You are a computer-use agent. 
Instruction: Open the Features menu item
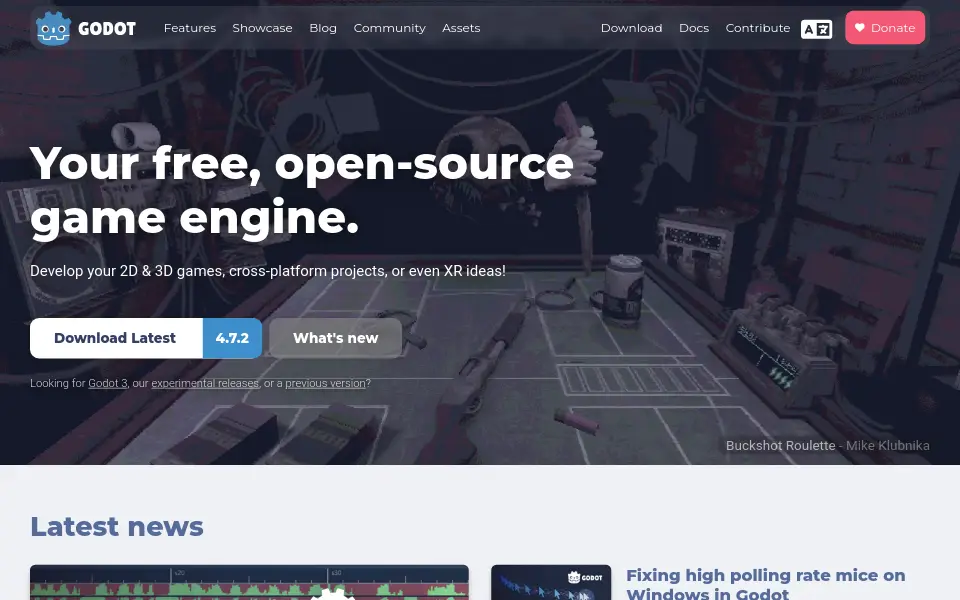pyautogui.click(x=190, y=28)
